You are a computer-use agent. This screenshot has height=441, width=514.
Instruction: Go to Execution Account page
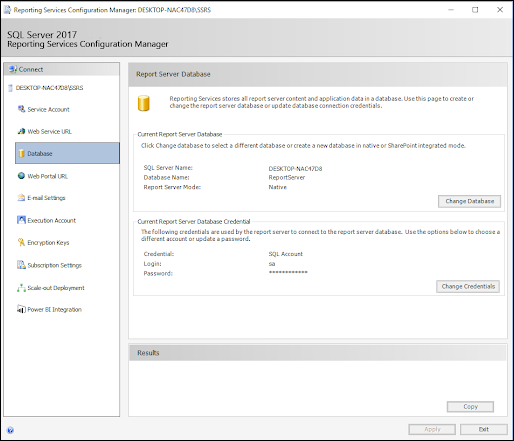tap(52, 220)
